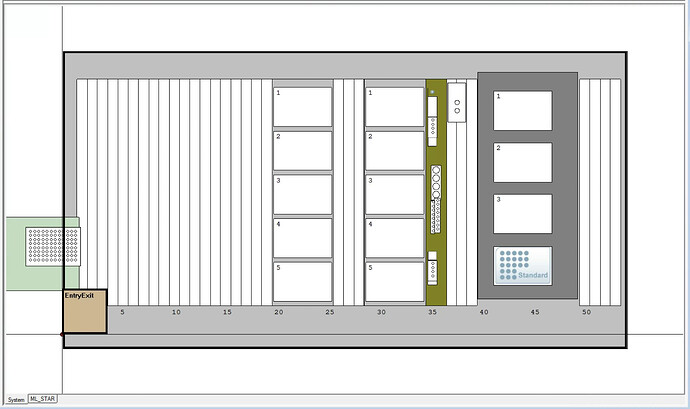
Task: Select the bottom small rack on olive carrier
Action: 433,268
